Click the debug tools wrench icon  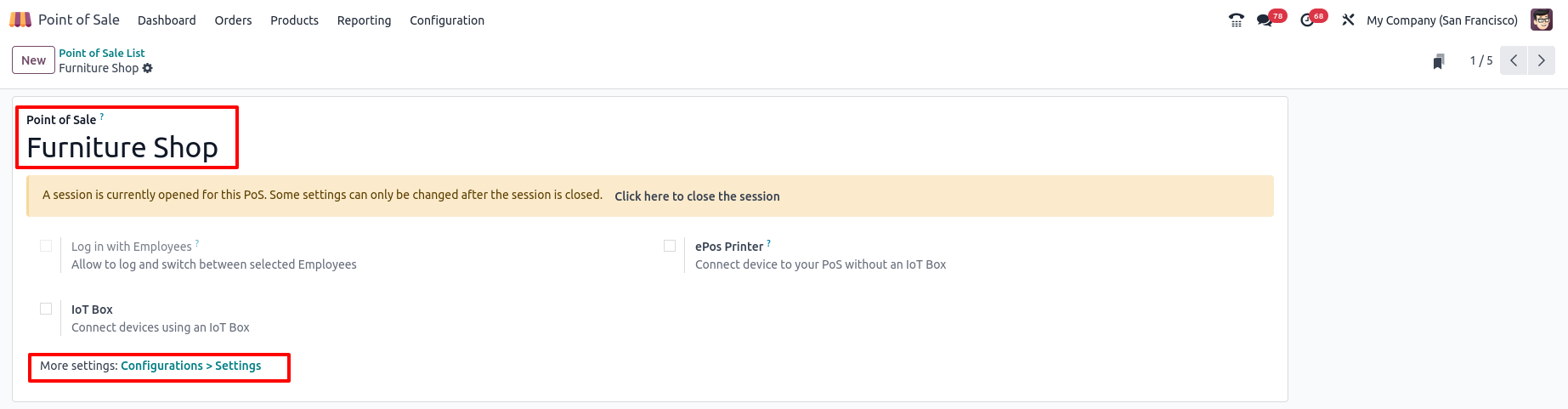[1348, 20]
